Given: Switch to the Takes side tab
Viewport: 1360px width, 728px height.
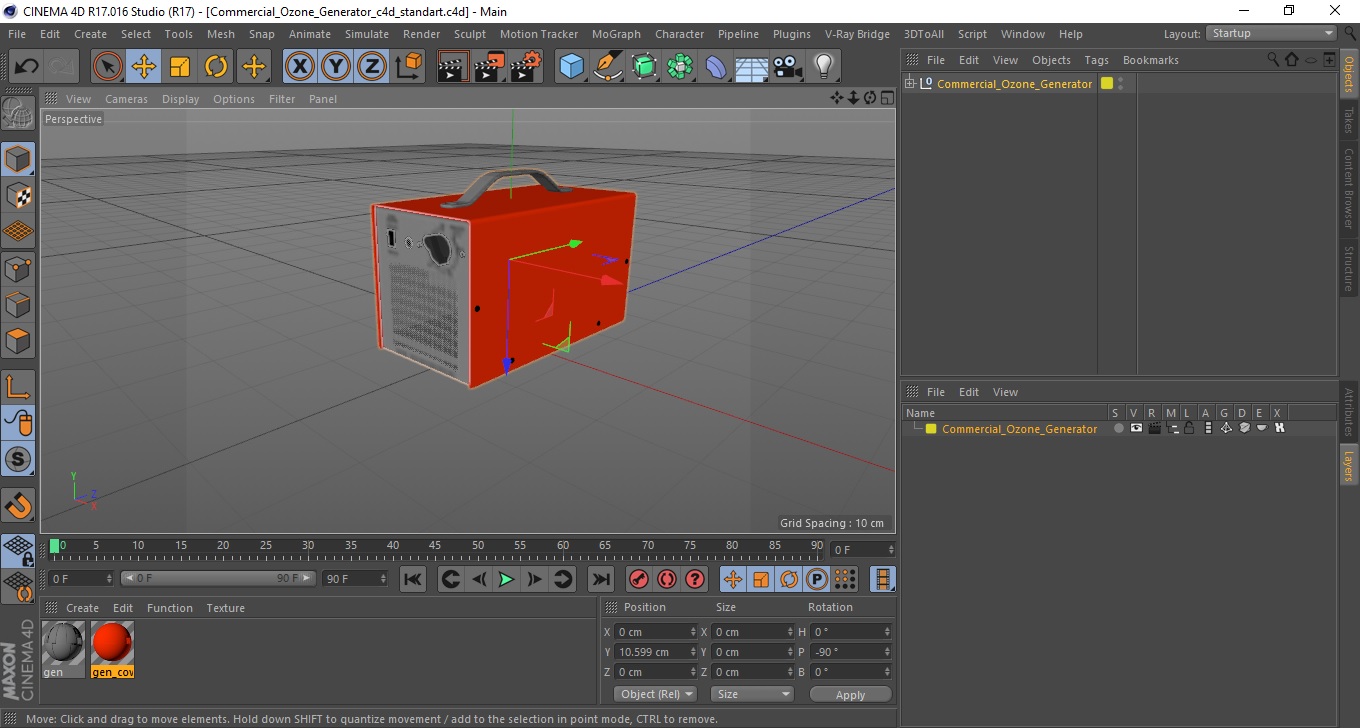Looking at the screenshot, I should coord(1348,122).
